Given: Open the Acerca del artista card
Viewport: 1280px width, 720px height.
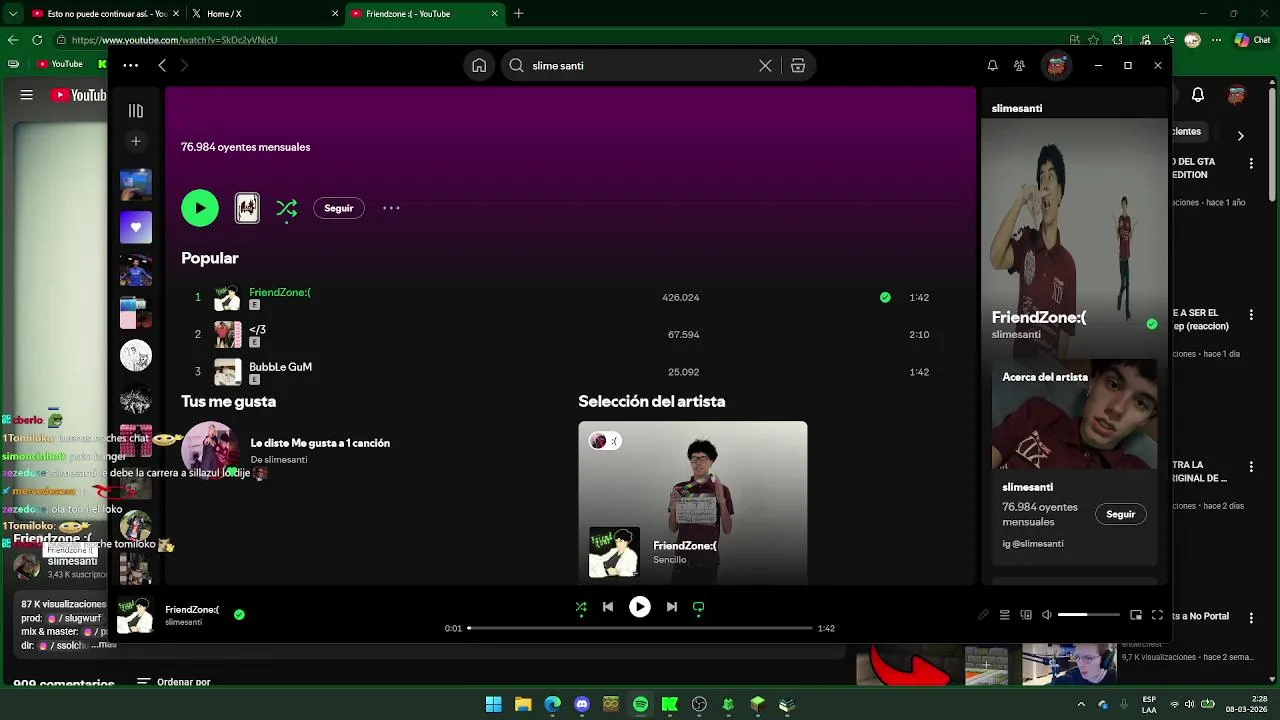Looking at the screenshot, I should (x=1074, y=460).
